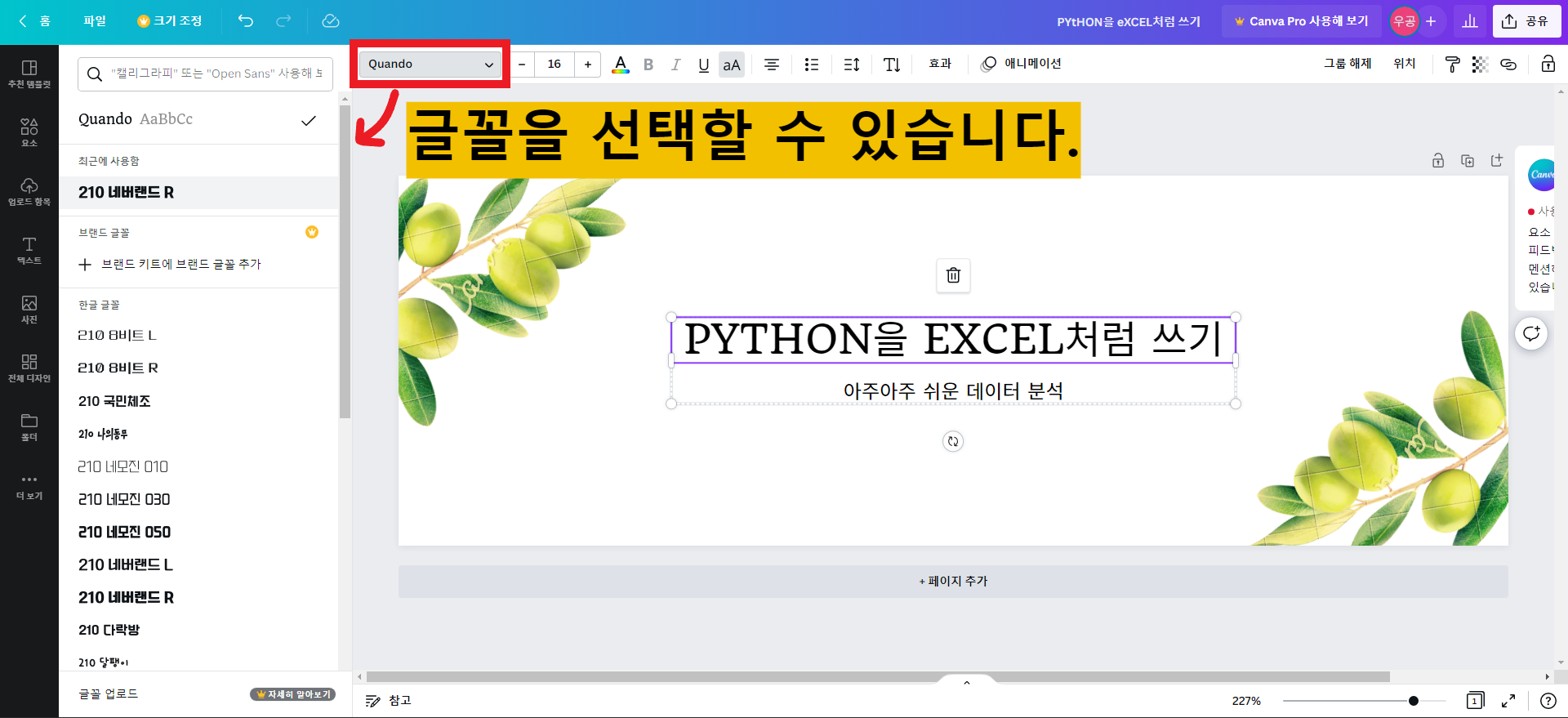Click the duplicate page icon

(x=1468, y=161)
